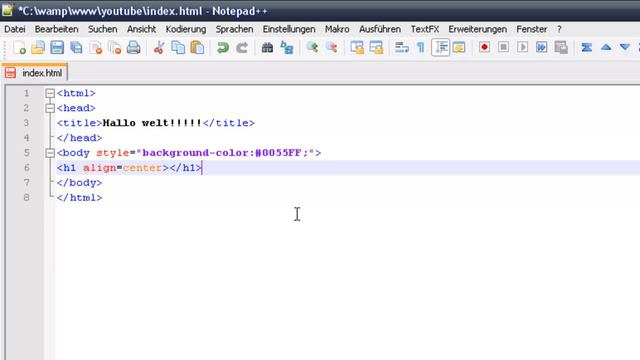This screenshot has width=640, height=360.
Task: Cut selection with the scissors icon
Action: 159,48
